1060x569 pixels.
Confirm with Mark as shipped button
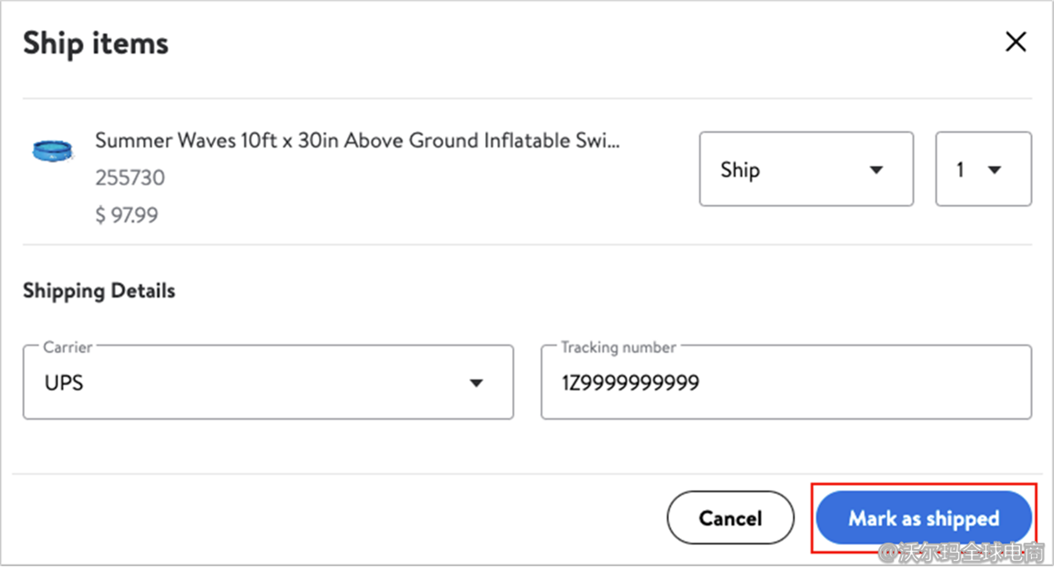tap(923, 518)
